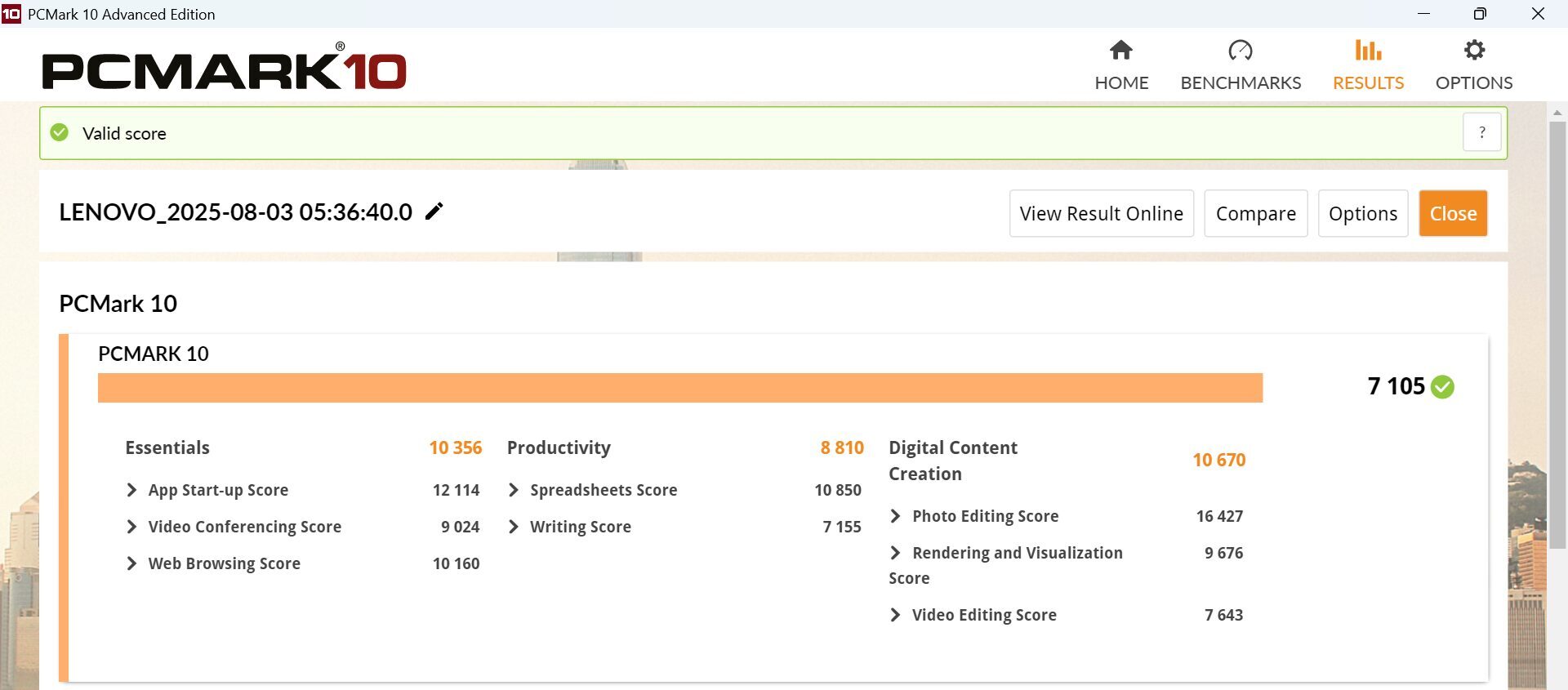Click the orange PCMark 10 score bar
The image size is (1568, 690).
point(680,388)
